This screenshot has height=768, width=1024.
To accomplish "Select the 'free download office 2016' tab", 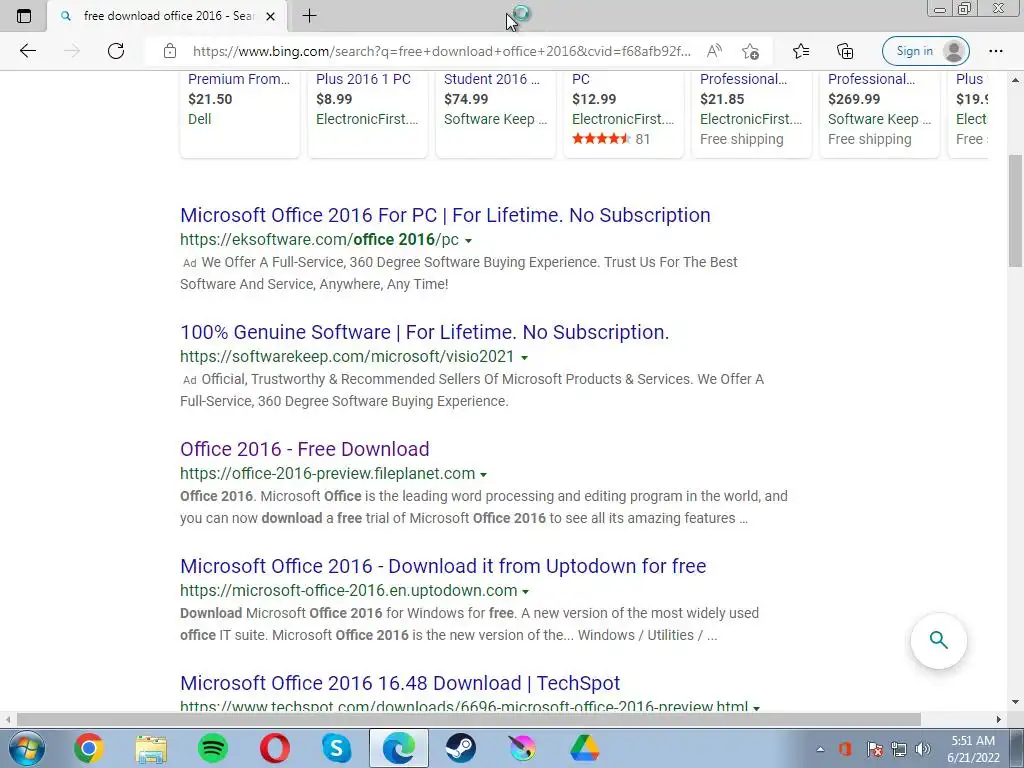I will 167,16.
